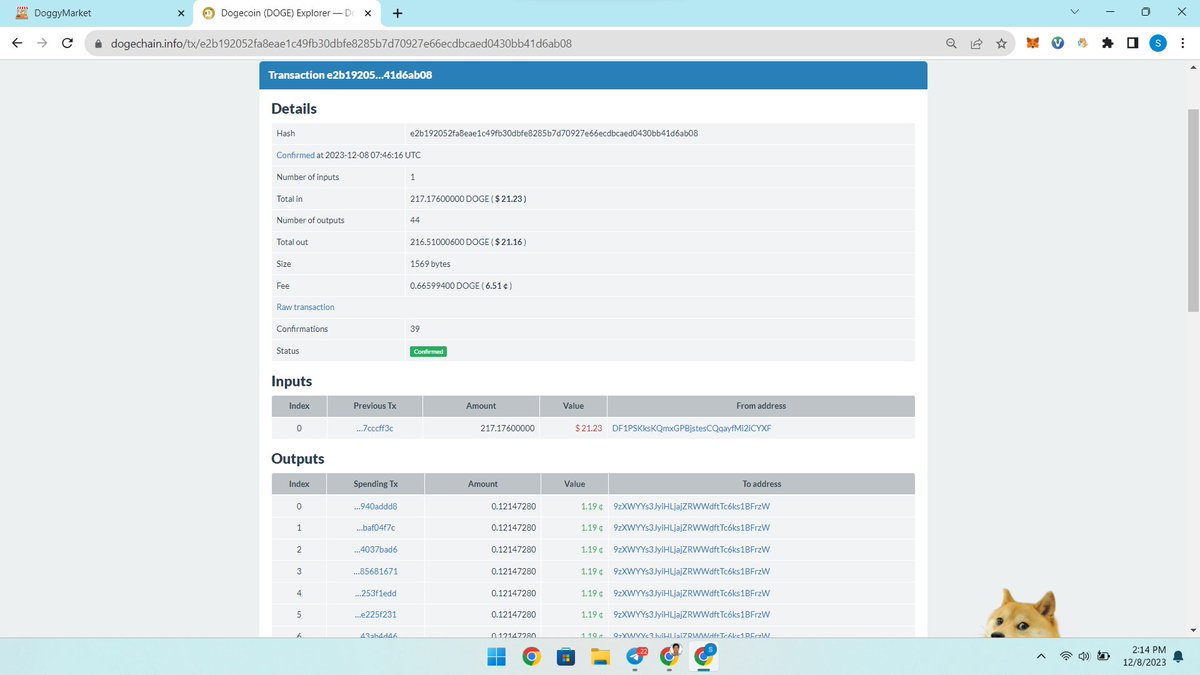This screenshot has width=1200, height=675.
Task: Share this page using the share icon
Action: pyautogui.click(x=976, y=44)
